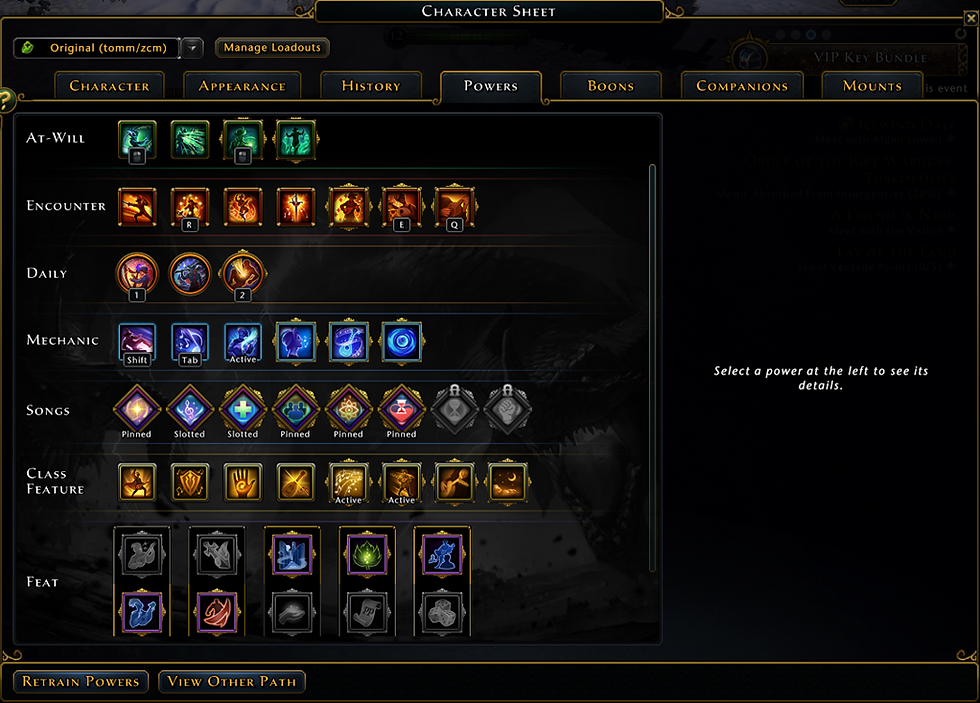Toggle the red feat in second column
This screenshot has height=703, width=980.
click(x=217, y=613)
